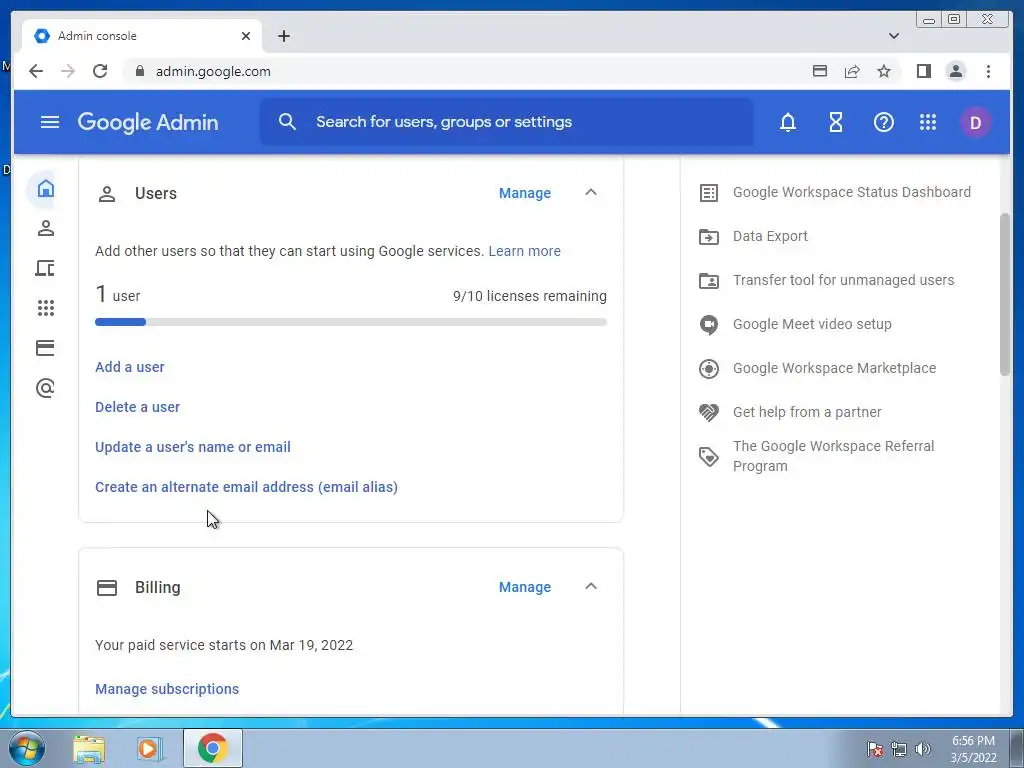This screenshot has height=768, width=1024.
Task: Open Chrome profile icon
Action: (955, 71)
